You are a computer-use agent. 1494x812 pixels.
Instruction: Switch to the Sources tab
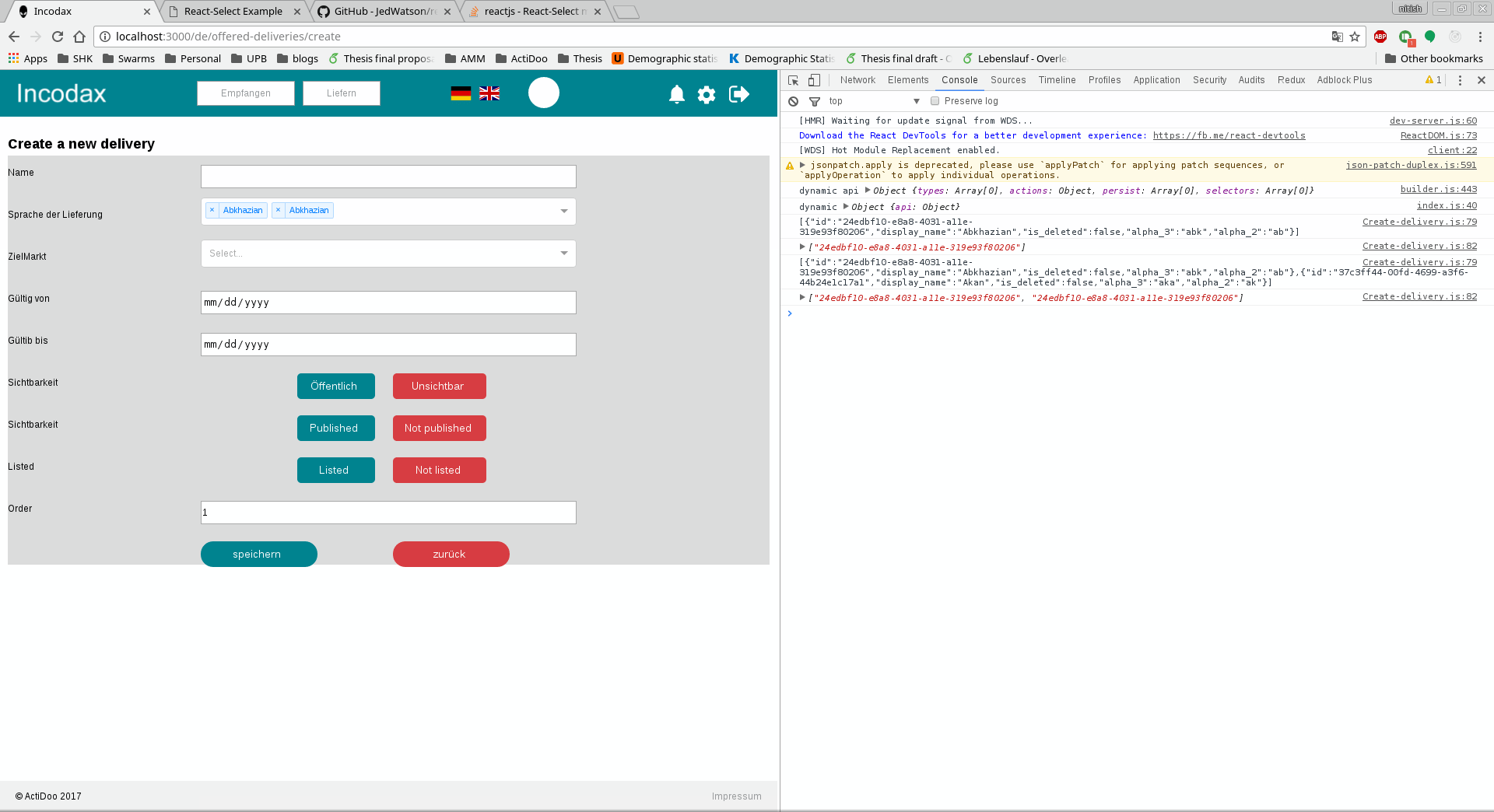click(x=1008, y=80)
